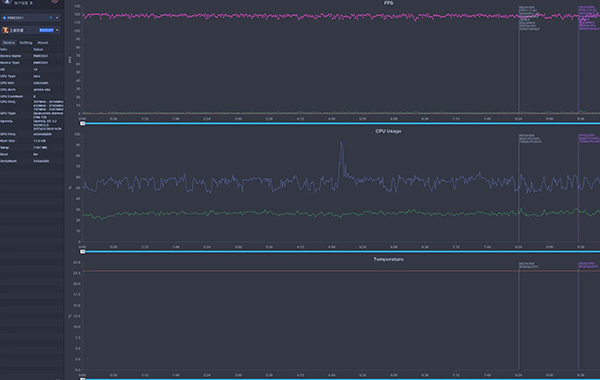Click the CPU Usage chart slider handle
The width and height of the screenshot is (600, 380).
pos(82,251)
